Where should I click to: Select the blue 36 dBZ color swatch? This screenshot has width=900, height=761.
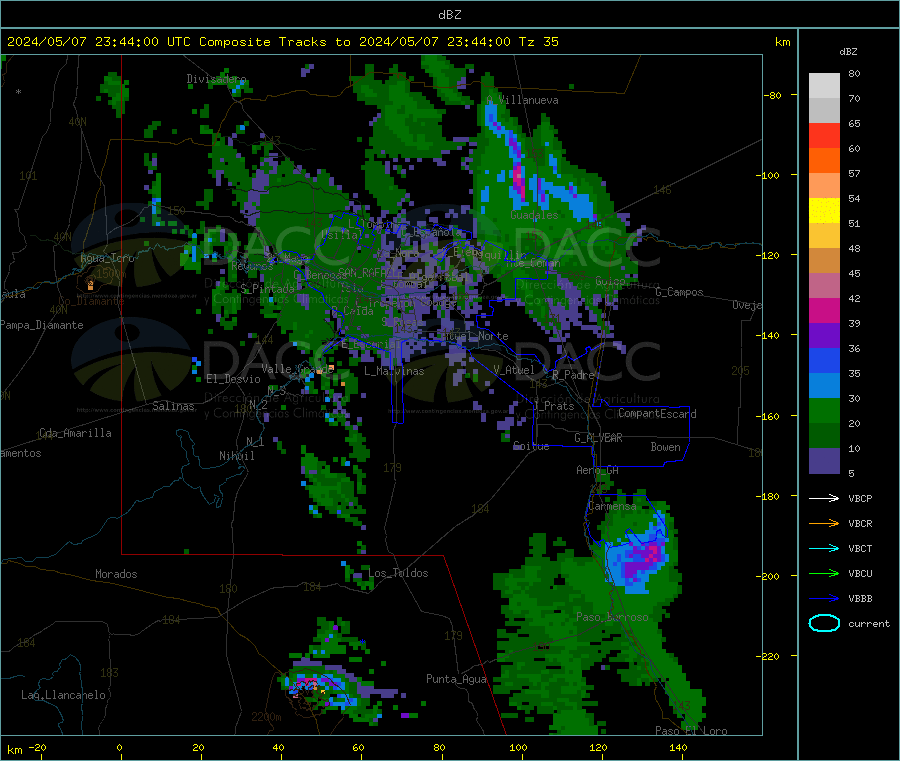[x=824, y=360]
